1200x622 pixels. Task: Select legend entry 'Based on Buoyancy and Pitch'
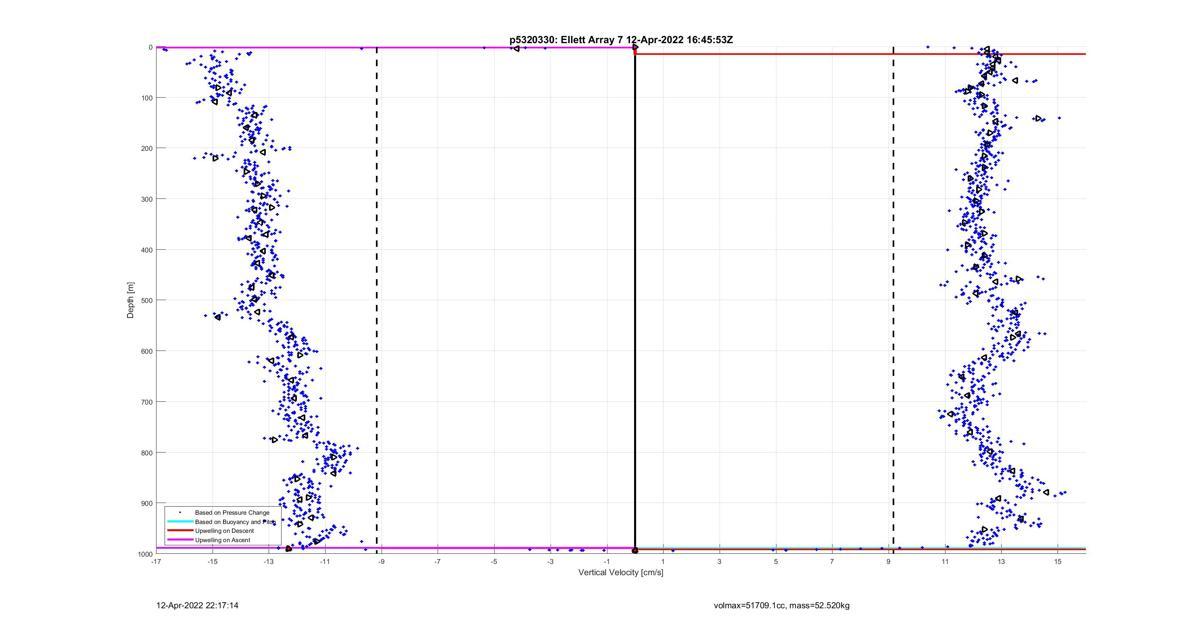pyautogui.click(x=235, y=521)
